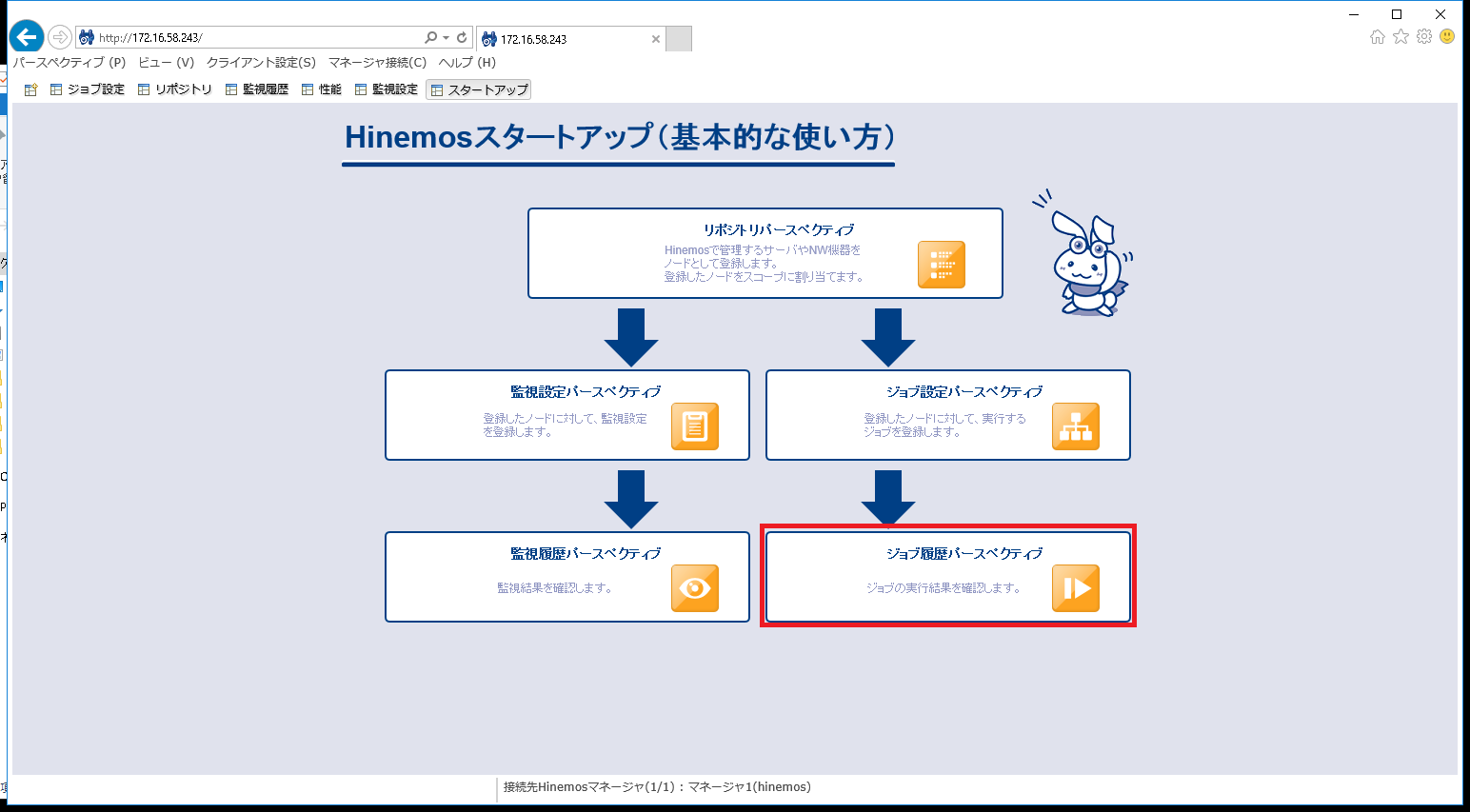Screen dimensions: 1470x812
Task: Click the Hinemosスタートアップ page heading
Action: click(620, 137)
